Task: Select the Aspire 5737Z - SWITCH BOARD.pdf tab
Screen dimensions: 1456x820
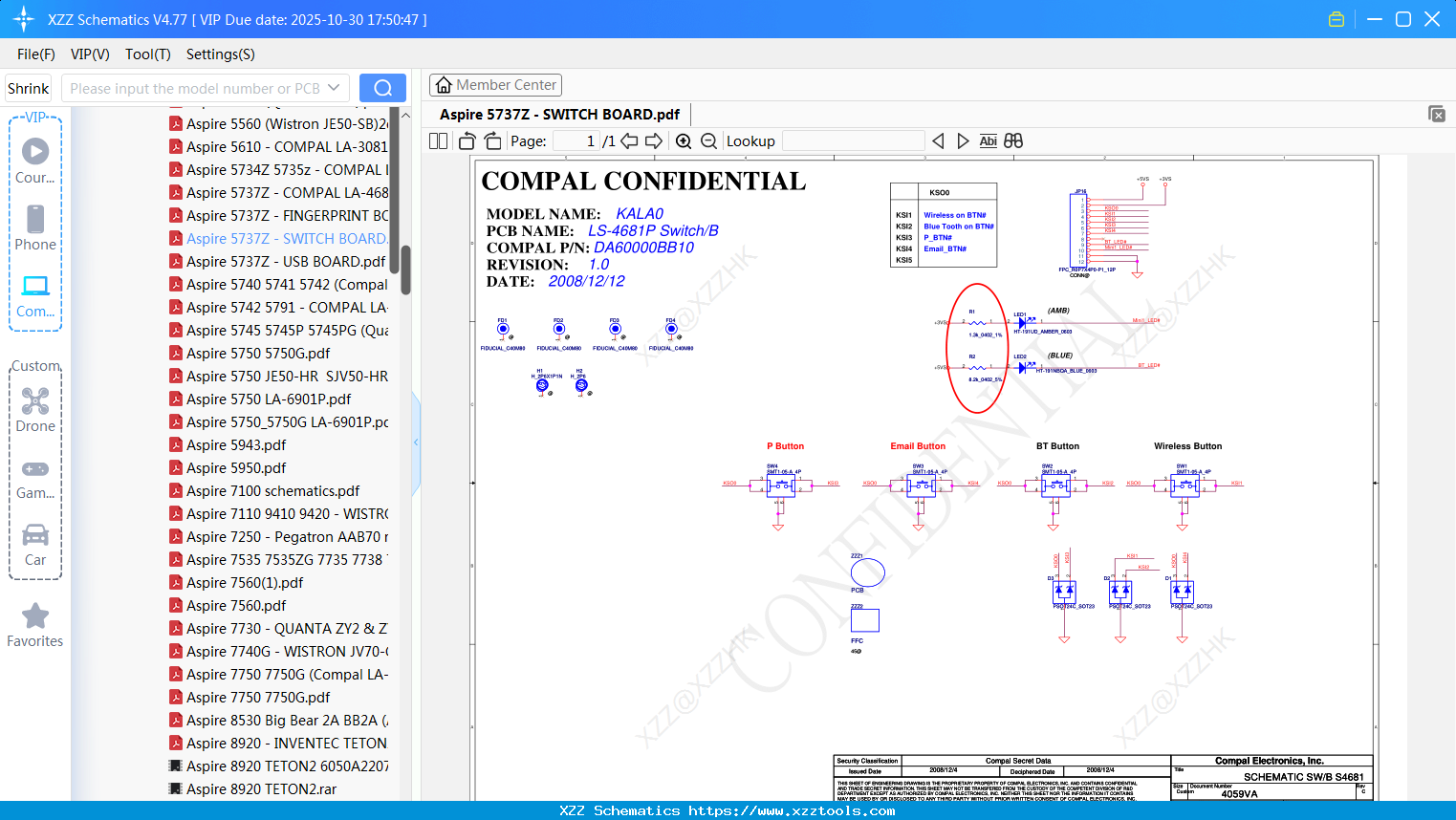Action: [x=559, y=115]
